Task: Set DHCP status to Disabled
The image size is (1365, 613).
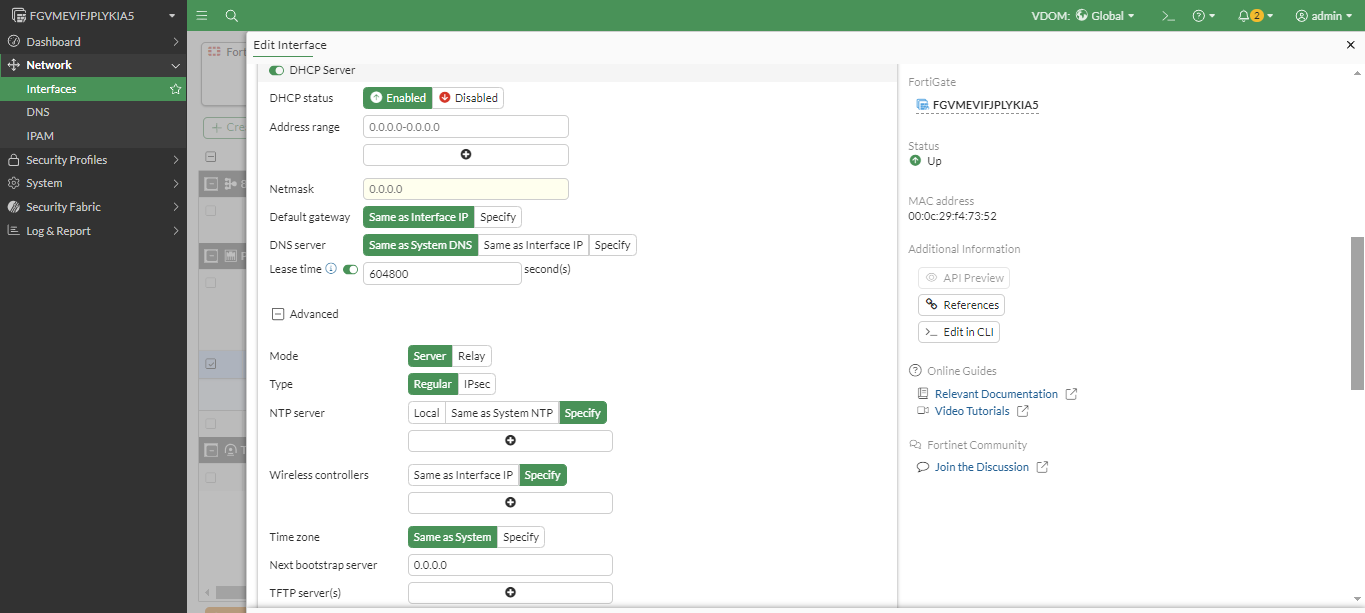Action: pos(468,98)
